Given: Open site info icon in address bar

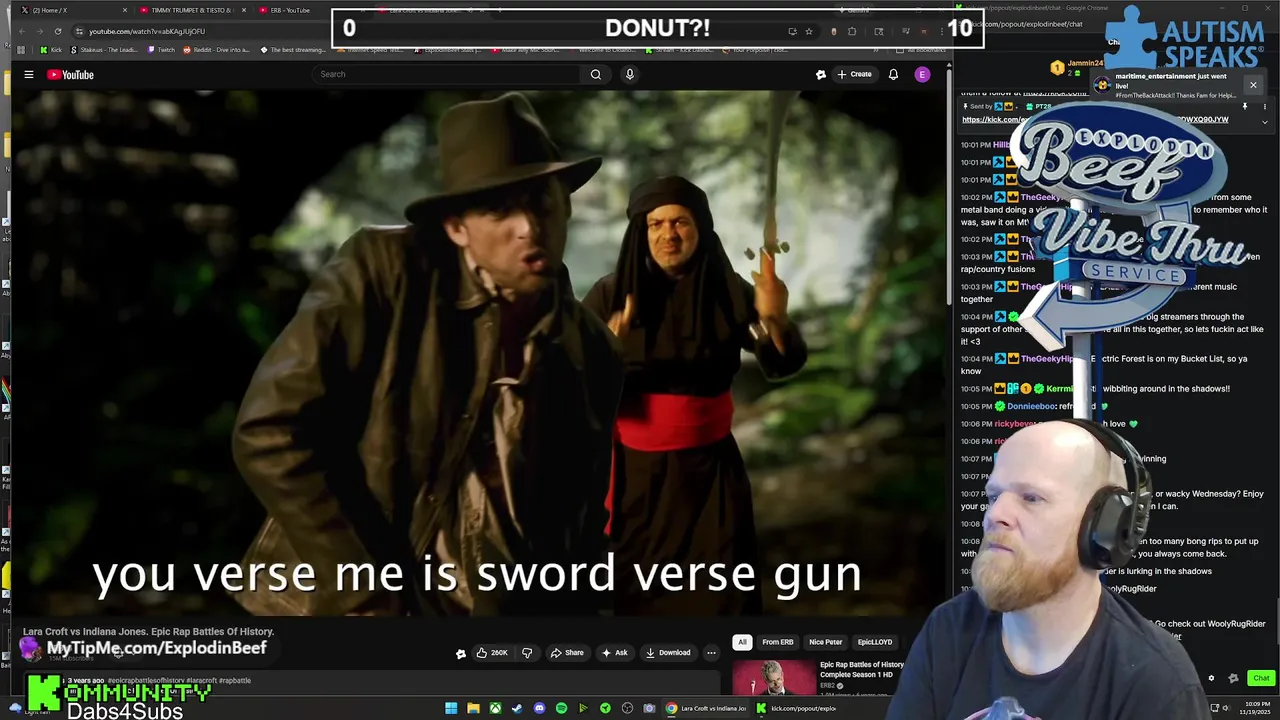Looking at the screenshot, I should coord(79,31).
